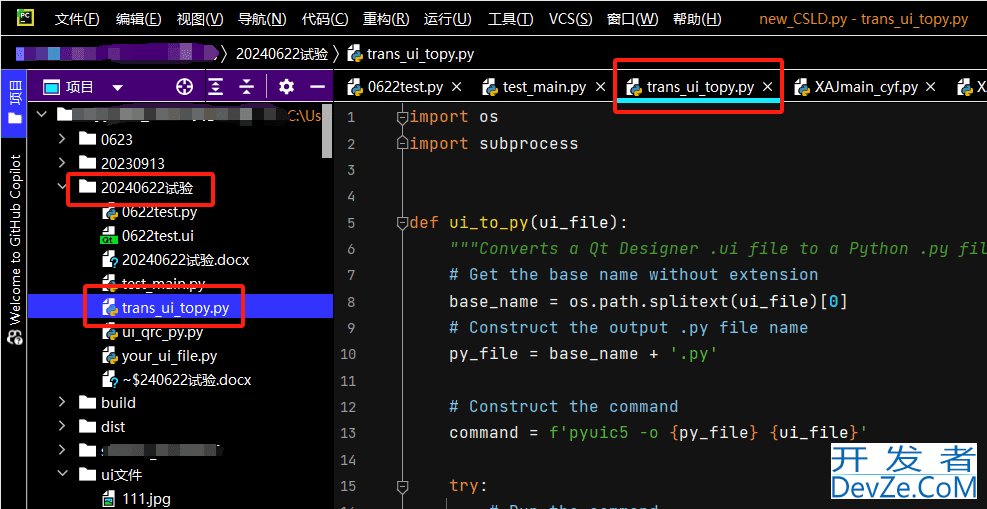987x509 pixels.
Task: Click the project tree vertical scrollbar
Action: 327,131
